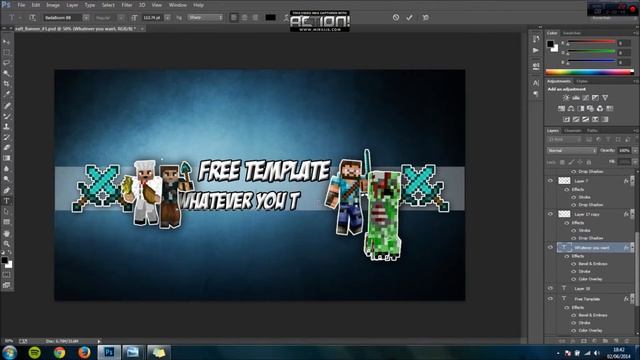640x360 pixels.
Task: Open Spotify from the taskbar
Action: pos(35,352)
